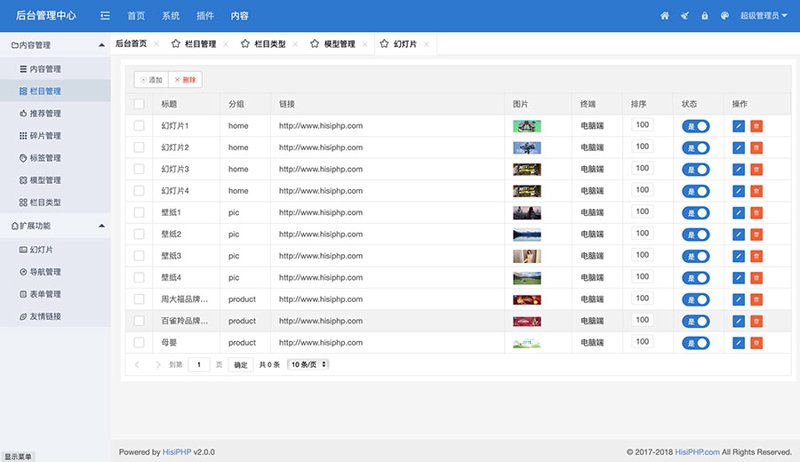
Task: Switch to the 后台首页 tab
Action: point(131,44)
